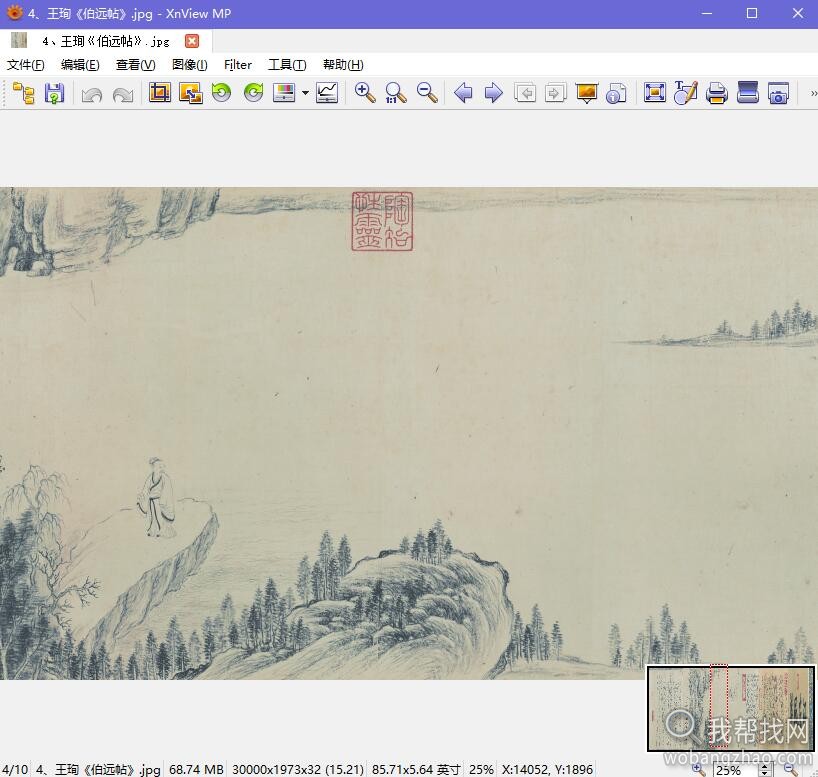Start the slideshow from the toolbar
The height and width of the screenshot is (777, 818).
(x=587, y=93)
